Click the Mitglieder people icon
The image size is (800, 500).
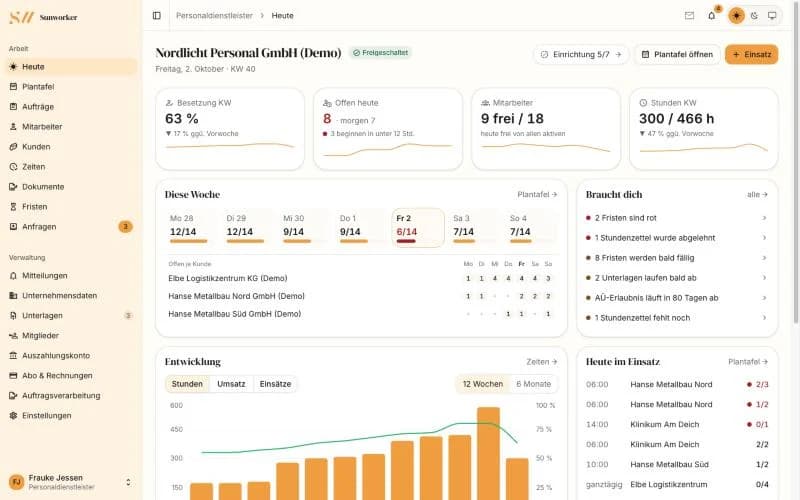click(13, 335)
